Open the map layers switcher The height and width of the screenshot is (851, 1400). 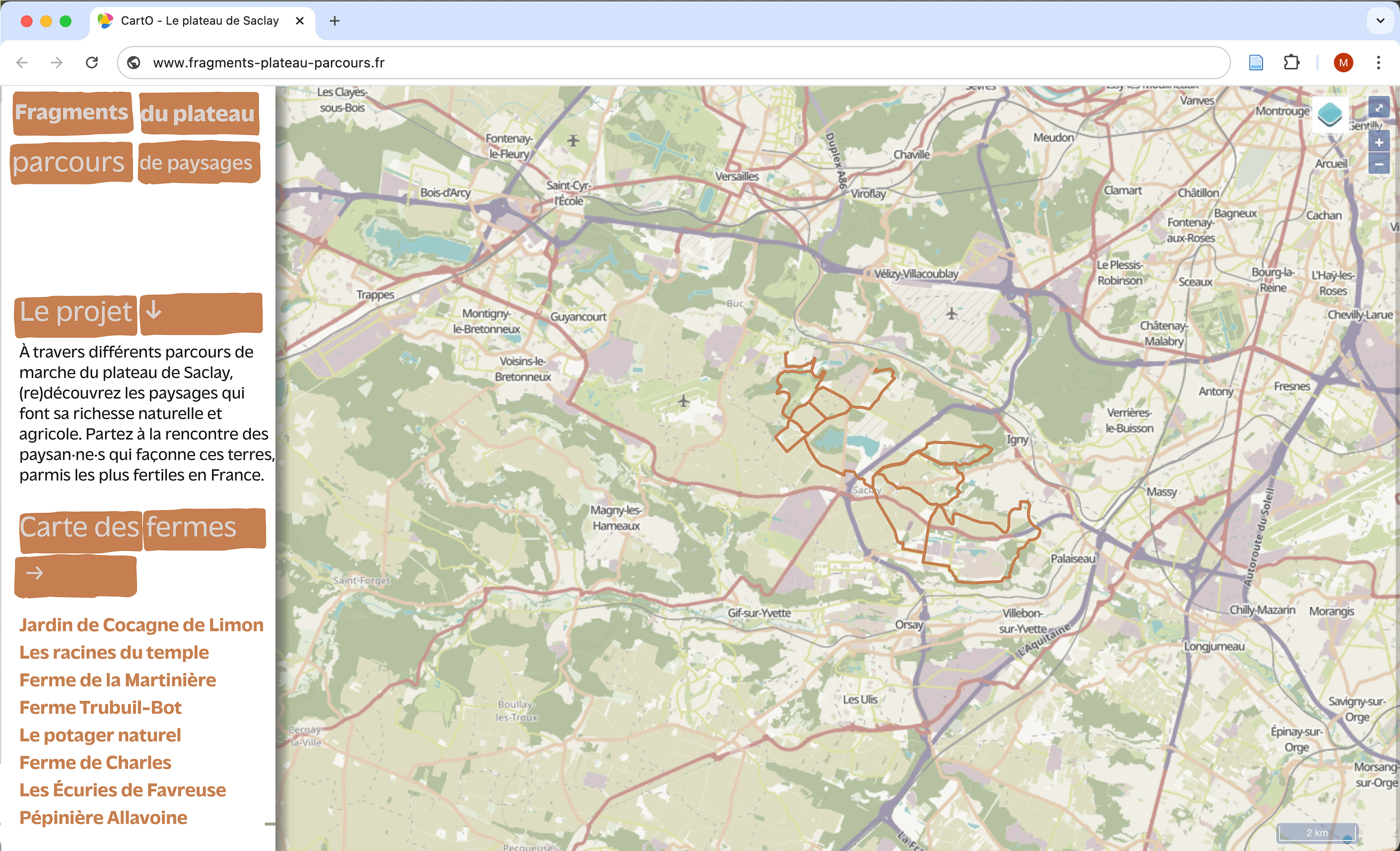tap(1330, 115)
